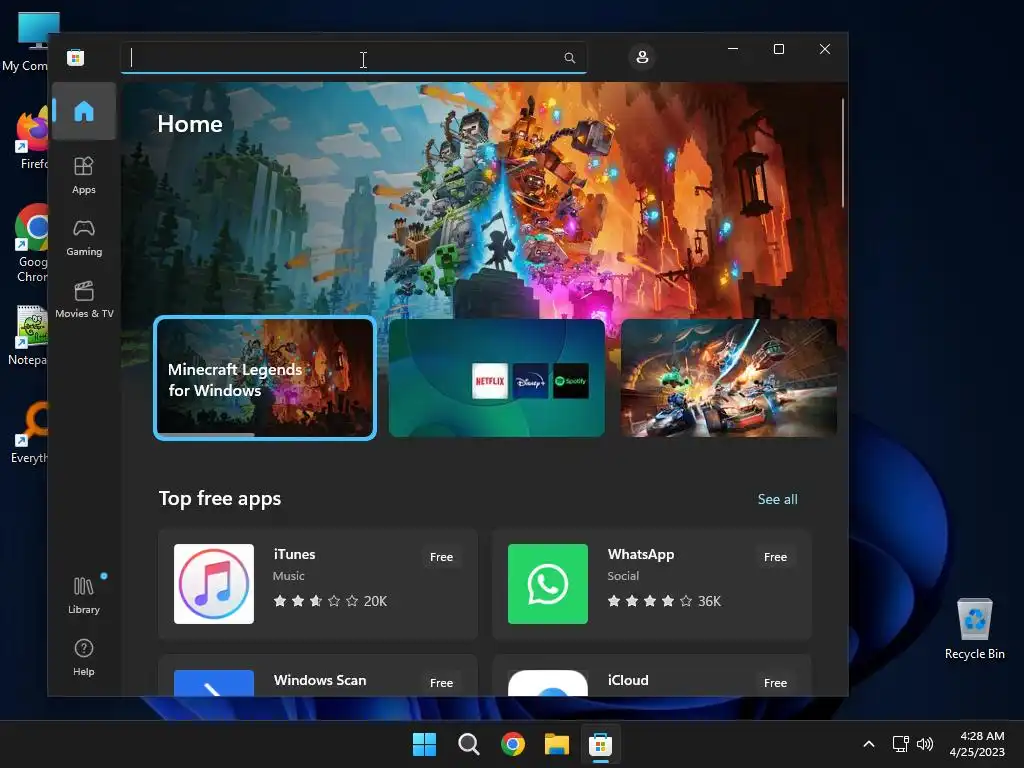Screen dimensions: 1024x768
Task: Click the Microsoft Store logo in title bar
Action: (76, 57)
